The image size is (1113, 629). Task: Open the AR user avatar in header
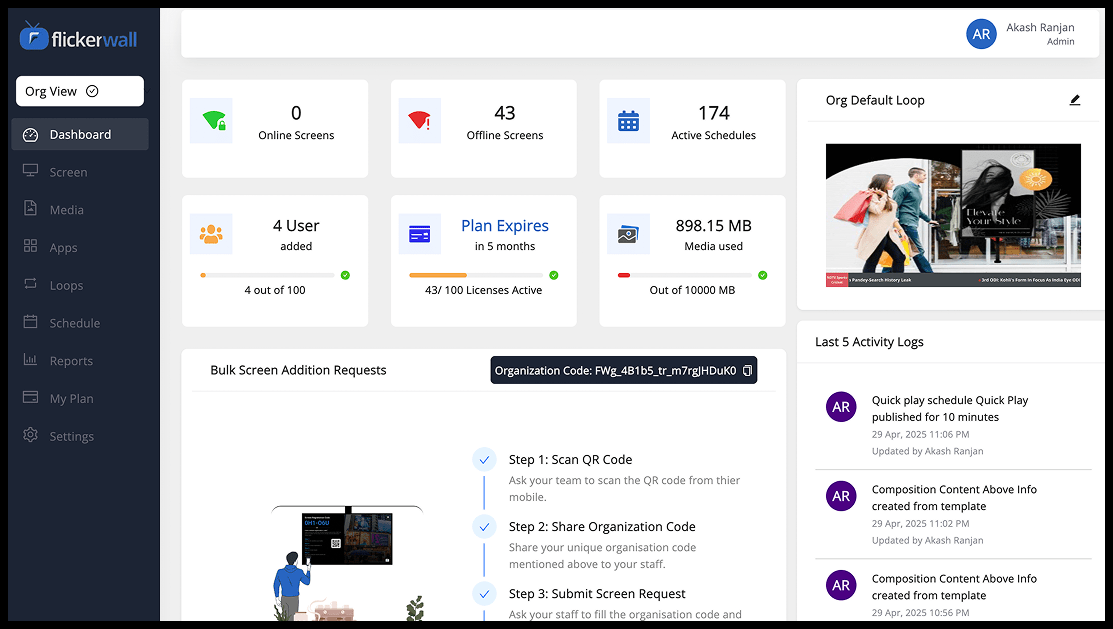tap(981, 34)
